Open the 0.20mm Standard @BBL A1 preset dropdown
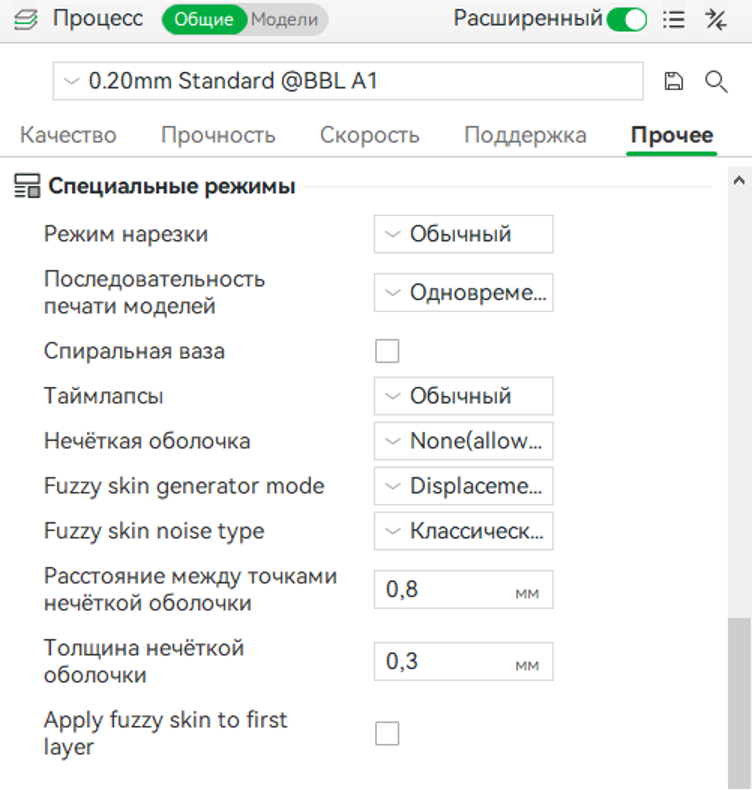The height and width of the screenshot is (790, 752). tap(348, 81)
